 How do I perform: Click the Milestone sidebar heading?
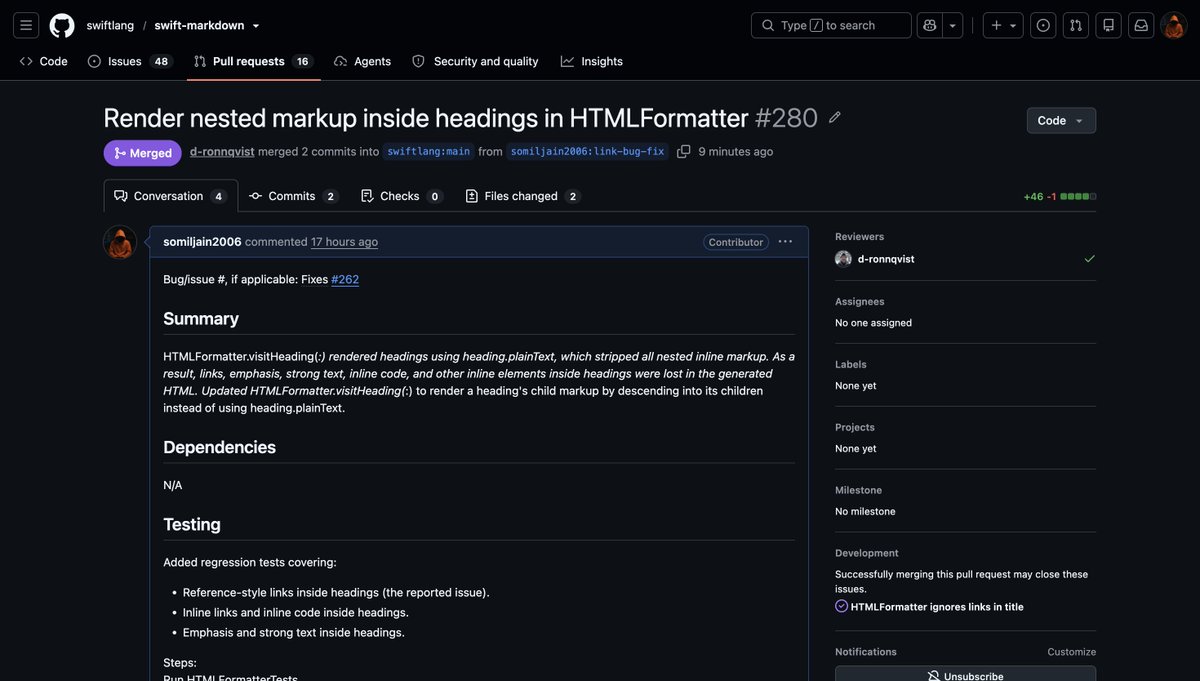point(859,490)
